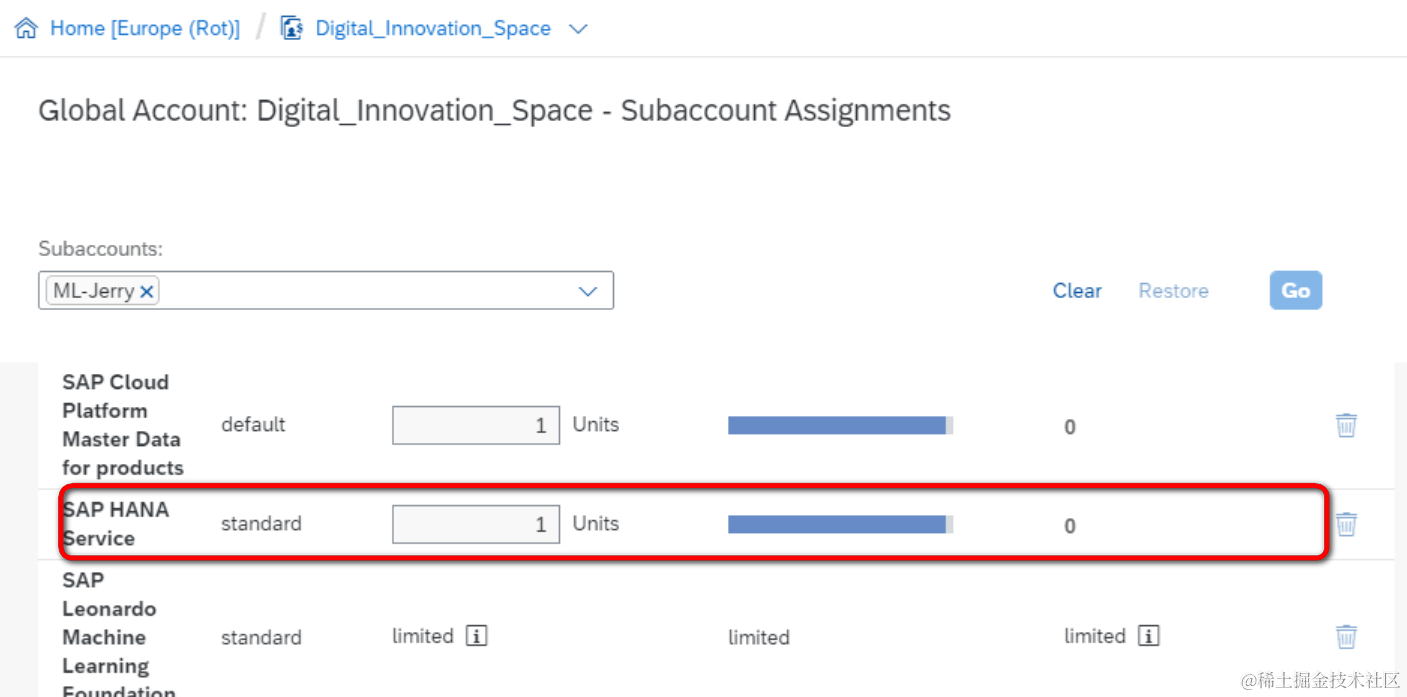Delete the SAP Cloud Platform Master Data assignment
1407x697 pixels.
(1346, 425)
